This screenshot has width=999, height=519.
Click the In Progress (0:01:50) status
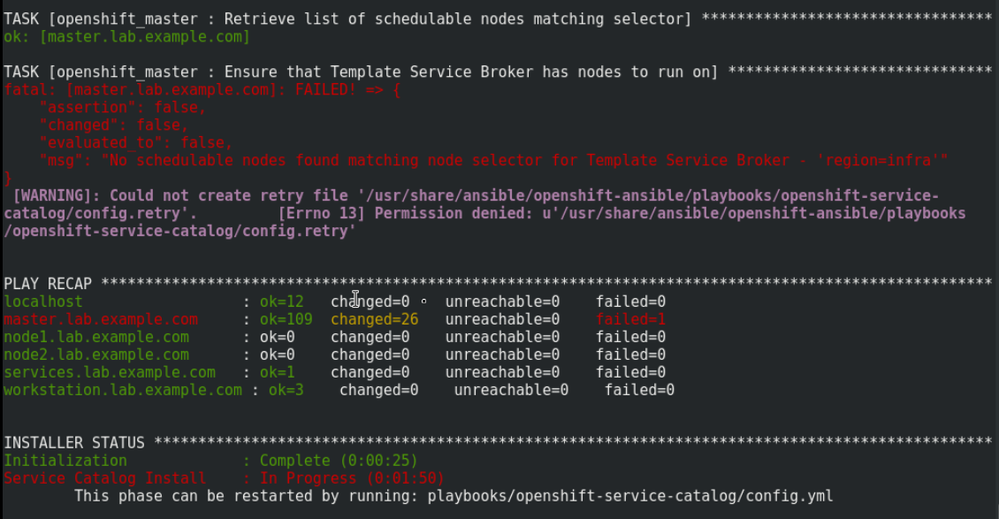click(351, 478)
